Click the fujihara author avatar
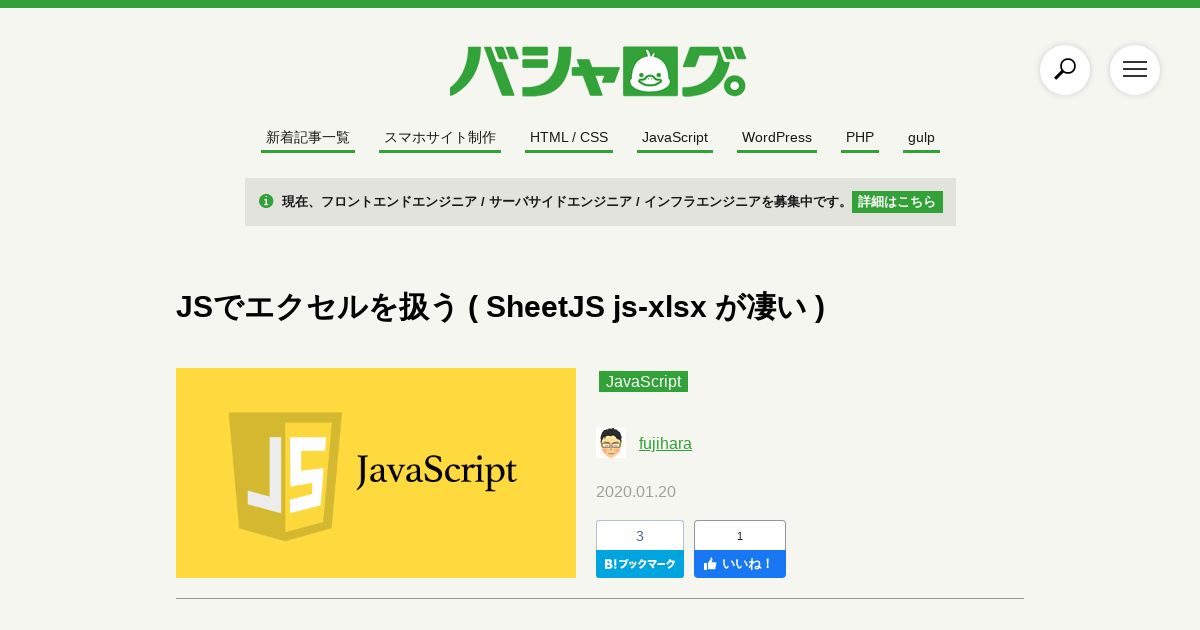The height and width of the screenshot is (630, 1200). (x=611, y=443)
